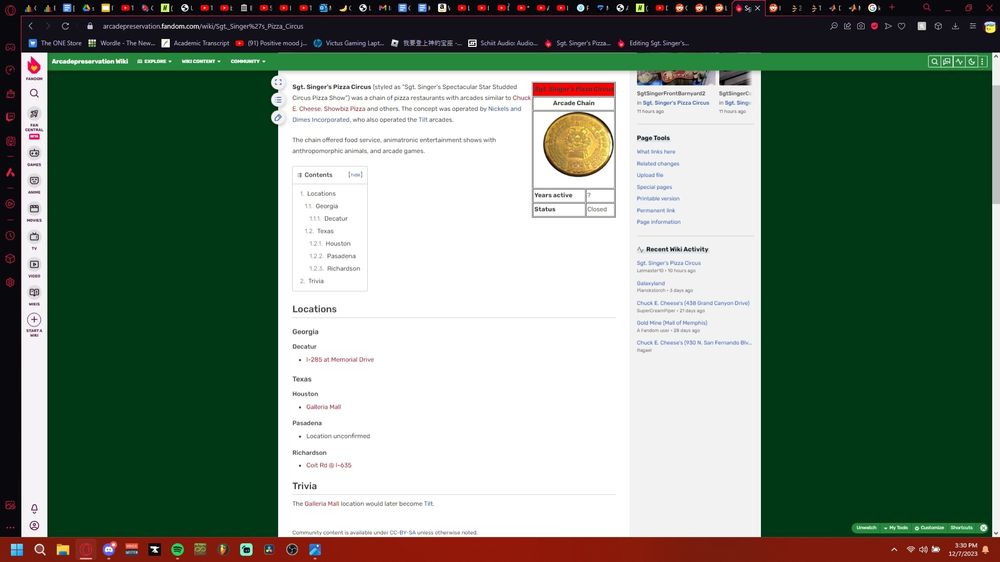
Task: Open the browser downloads icon
Action: (x=955, y=26)
